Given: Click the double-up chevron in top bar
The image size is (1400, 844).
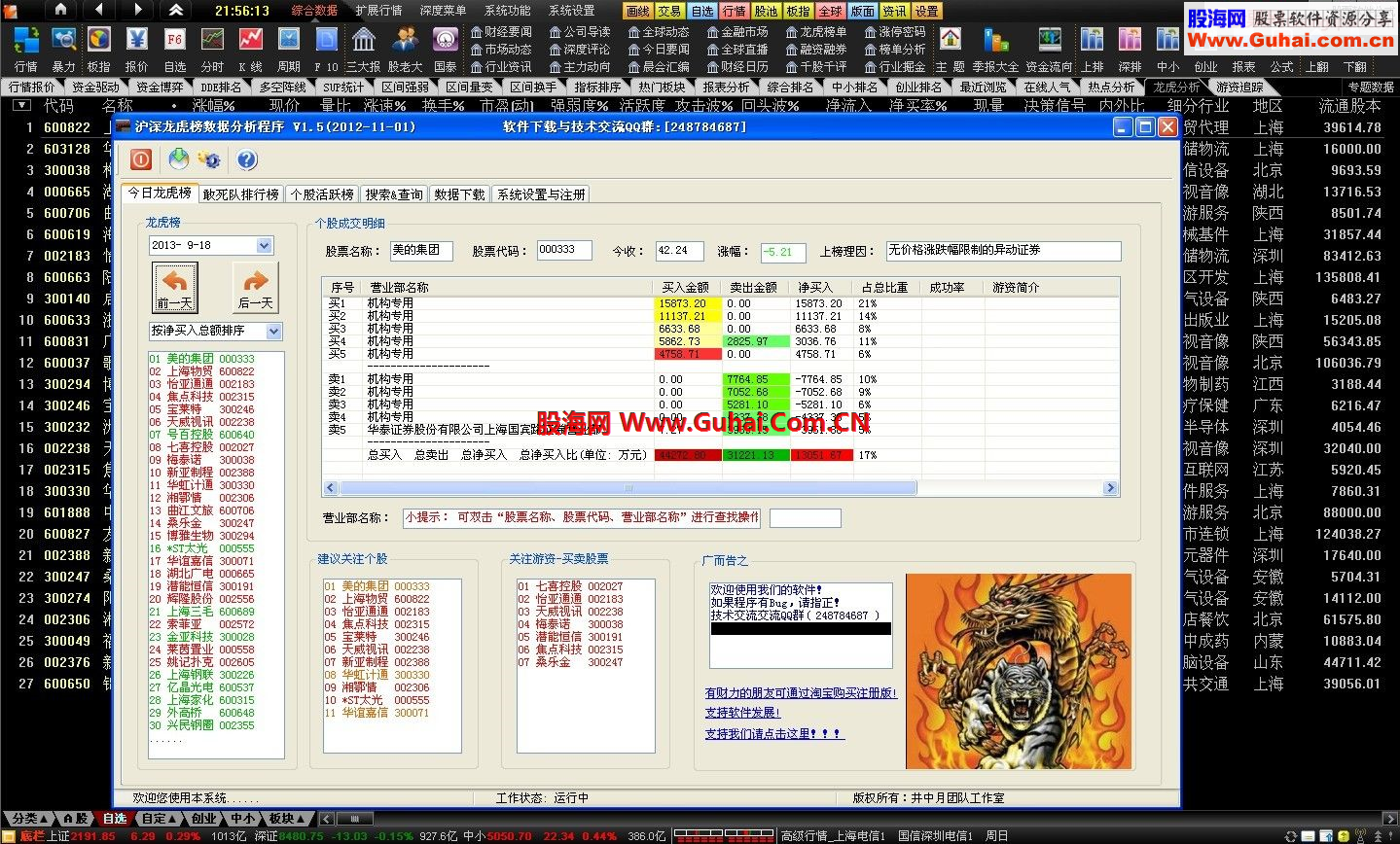Looking at the screenshot, I should [176, 10].
